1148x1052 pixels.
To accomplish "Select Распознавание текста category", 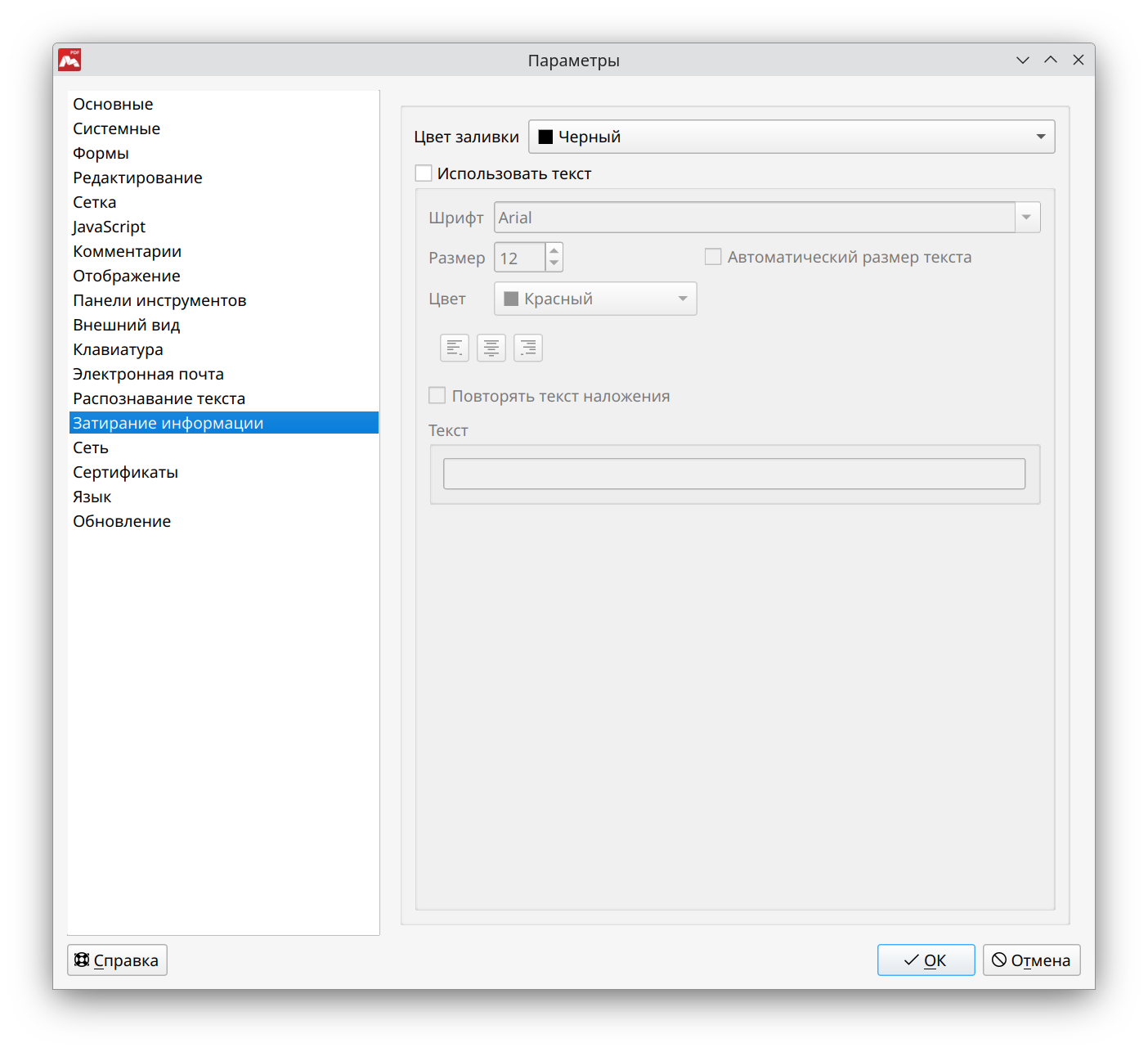I will point(223,398).
